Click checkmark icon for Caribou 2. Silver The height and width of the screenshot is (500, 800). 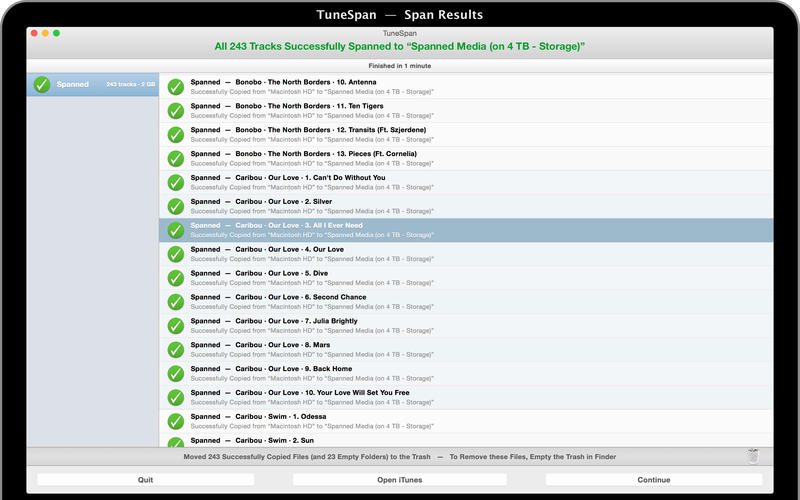[175, 206]
